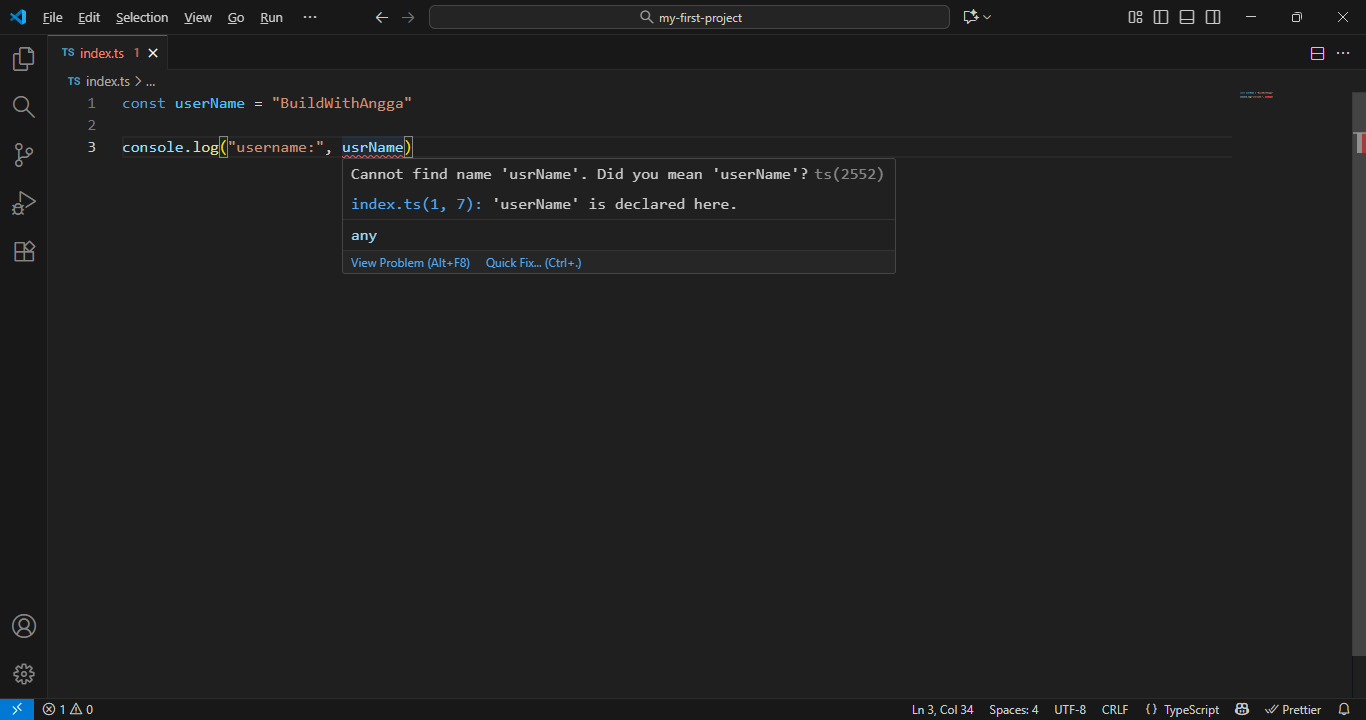Toggle the primary side bar layout button
The height and width of the screenshot is (720, 1366).
pyautogui.click(x=1161, y=17)
